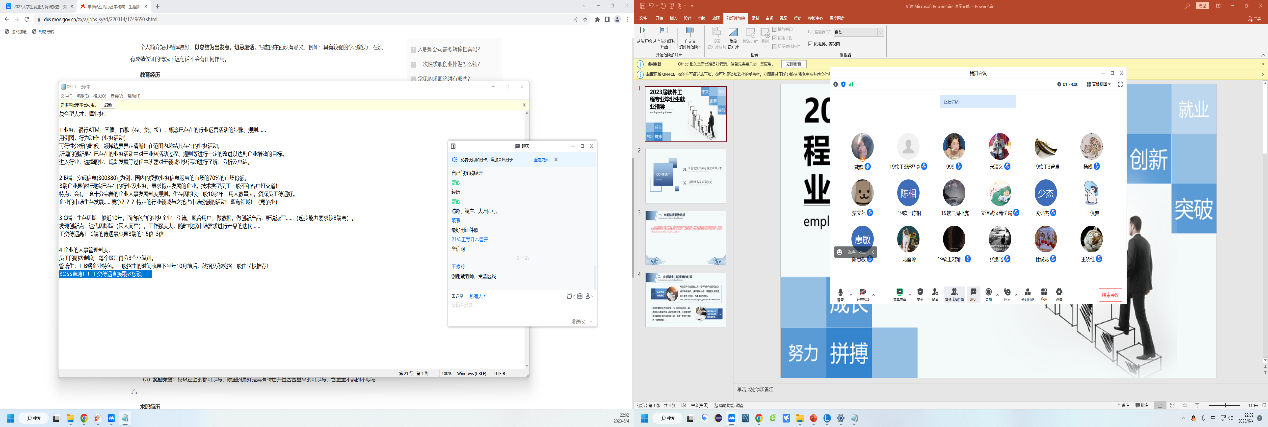Enter fullscreen for the meeting window

(x=1119, y=84)
